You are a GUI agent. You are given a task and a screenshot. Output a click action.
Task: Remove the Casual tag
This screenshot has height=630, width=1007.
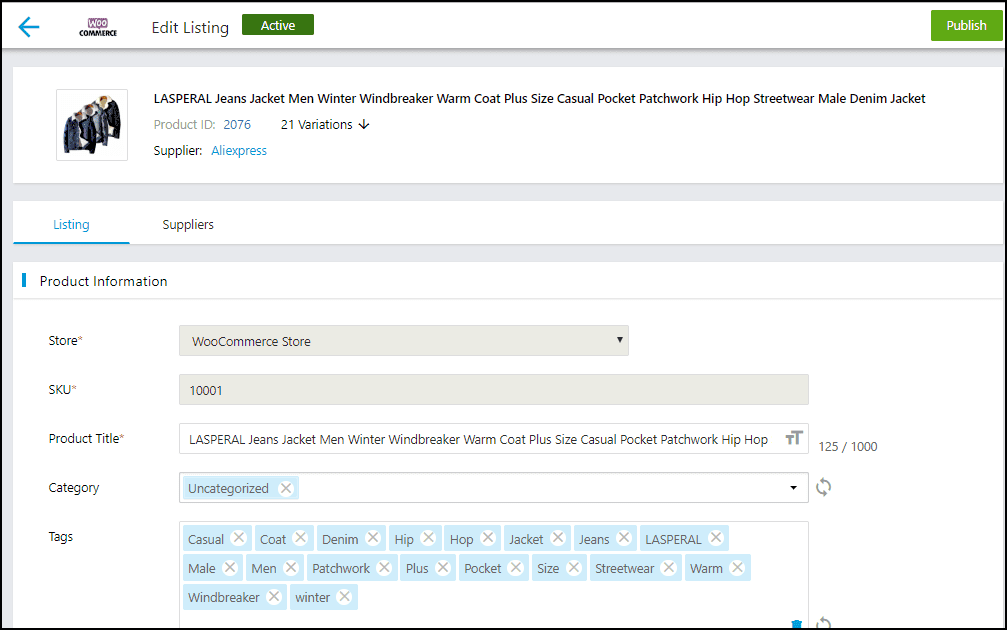pyautogui.click(x=238, y=538)
